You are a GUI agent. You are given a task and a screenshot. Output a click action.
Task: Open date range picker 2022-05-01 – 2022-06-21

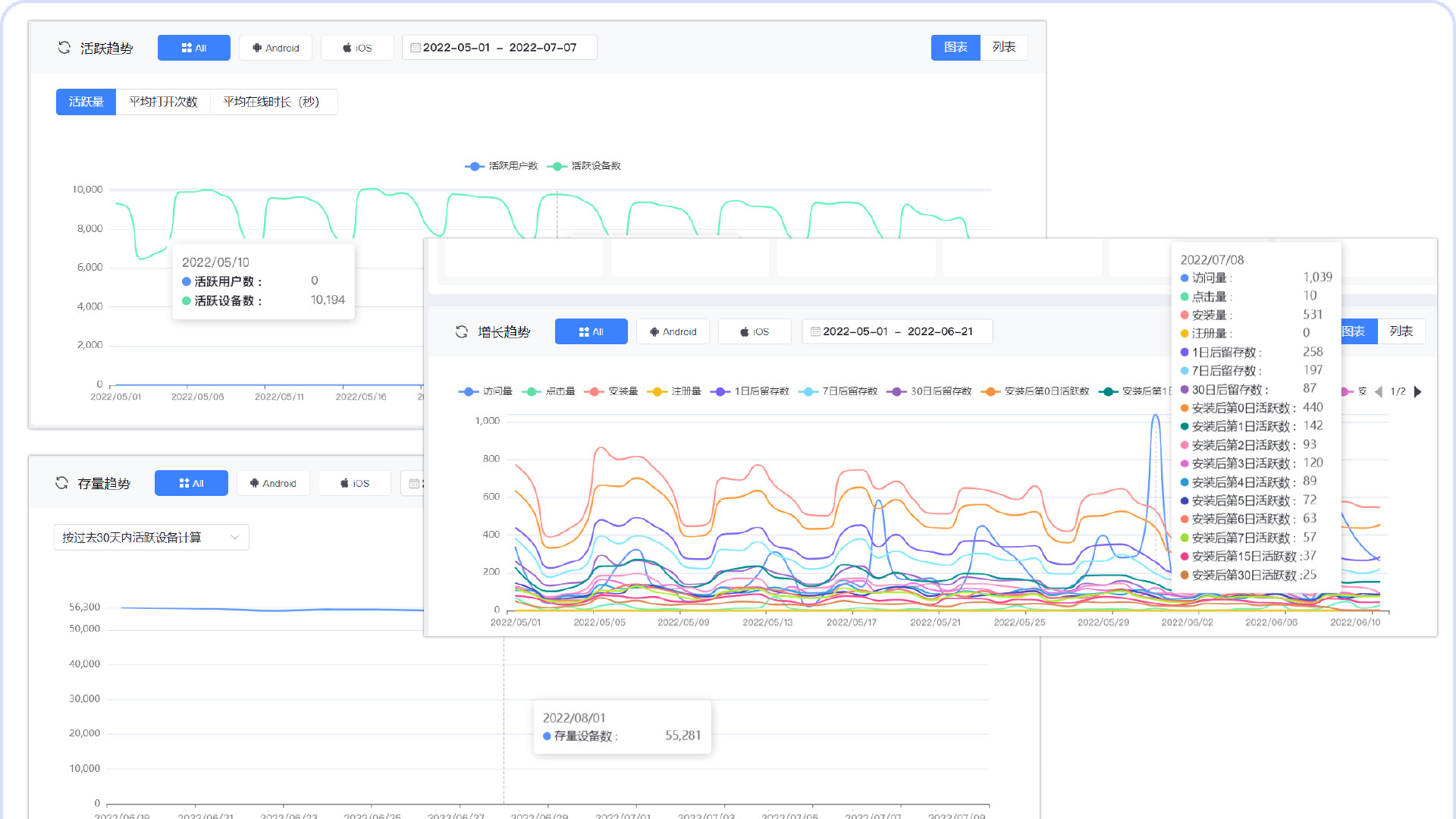coord(897,332)
